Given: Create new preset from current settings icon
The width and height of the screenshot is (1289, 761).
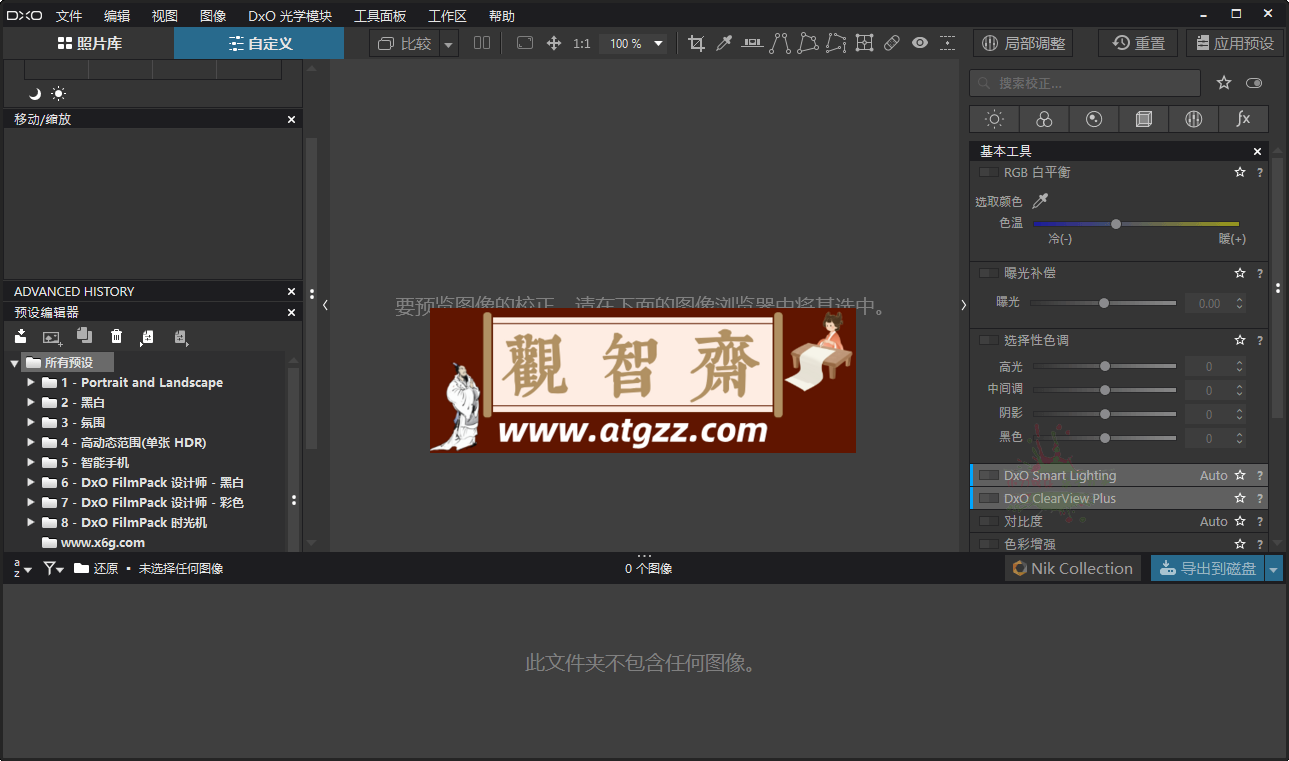Looking at the screenshot, I should coord(52,337).
